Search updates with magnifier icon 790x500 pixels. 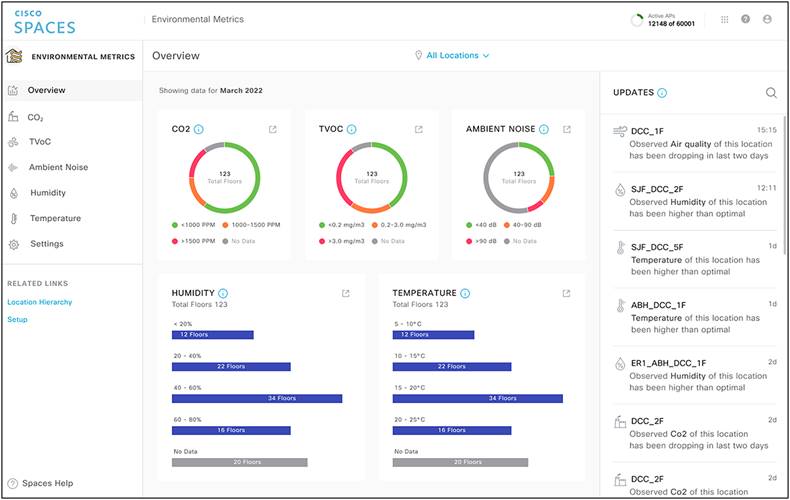pyautogui.click(x=771, y=93)
